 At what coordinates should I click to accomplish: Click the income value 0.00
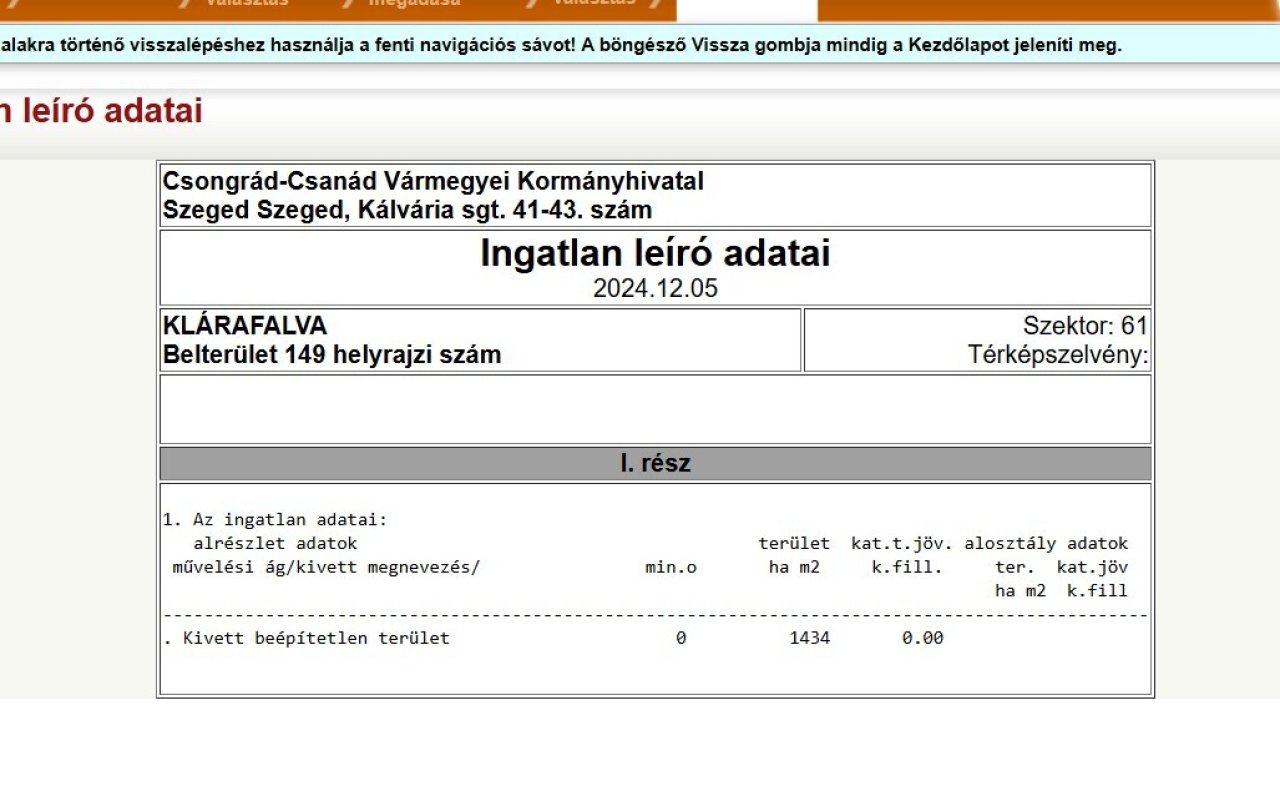[922, 638]
